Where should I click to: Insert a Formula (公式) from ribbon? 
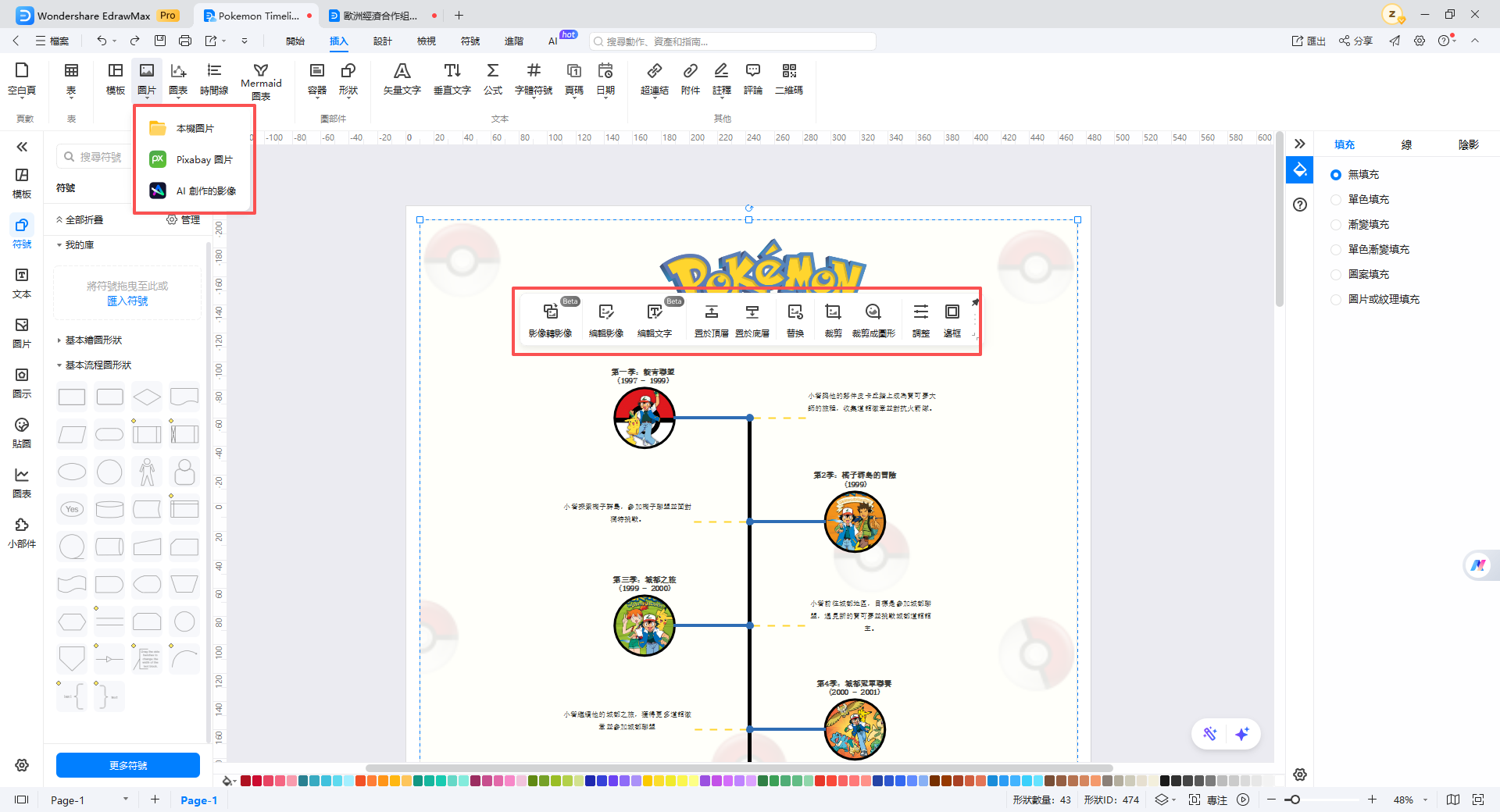(493, 80)
